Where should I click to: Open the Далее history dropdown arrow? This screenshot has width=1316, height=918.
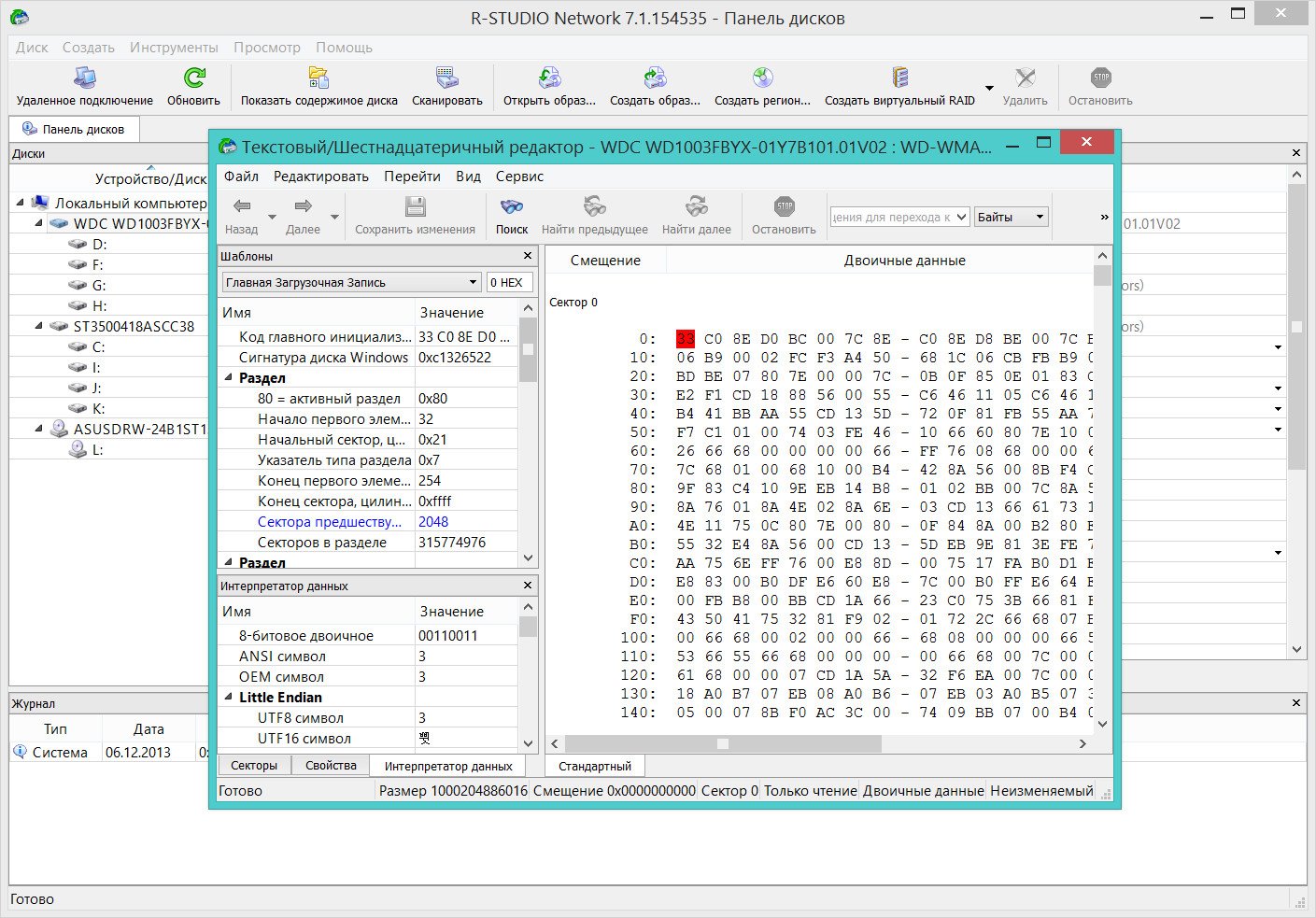[x=333, y=217]
